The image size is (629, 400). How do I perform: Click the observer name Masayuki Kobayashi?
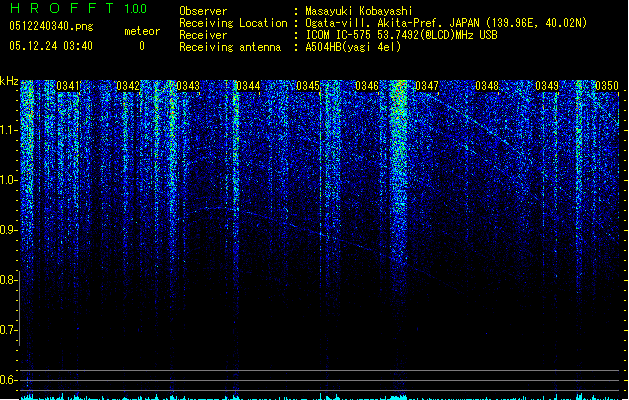coord(359,11)
